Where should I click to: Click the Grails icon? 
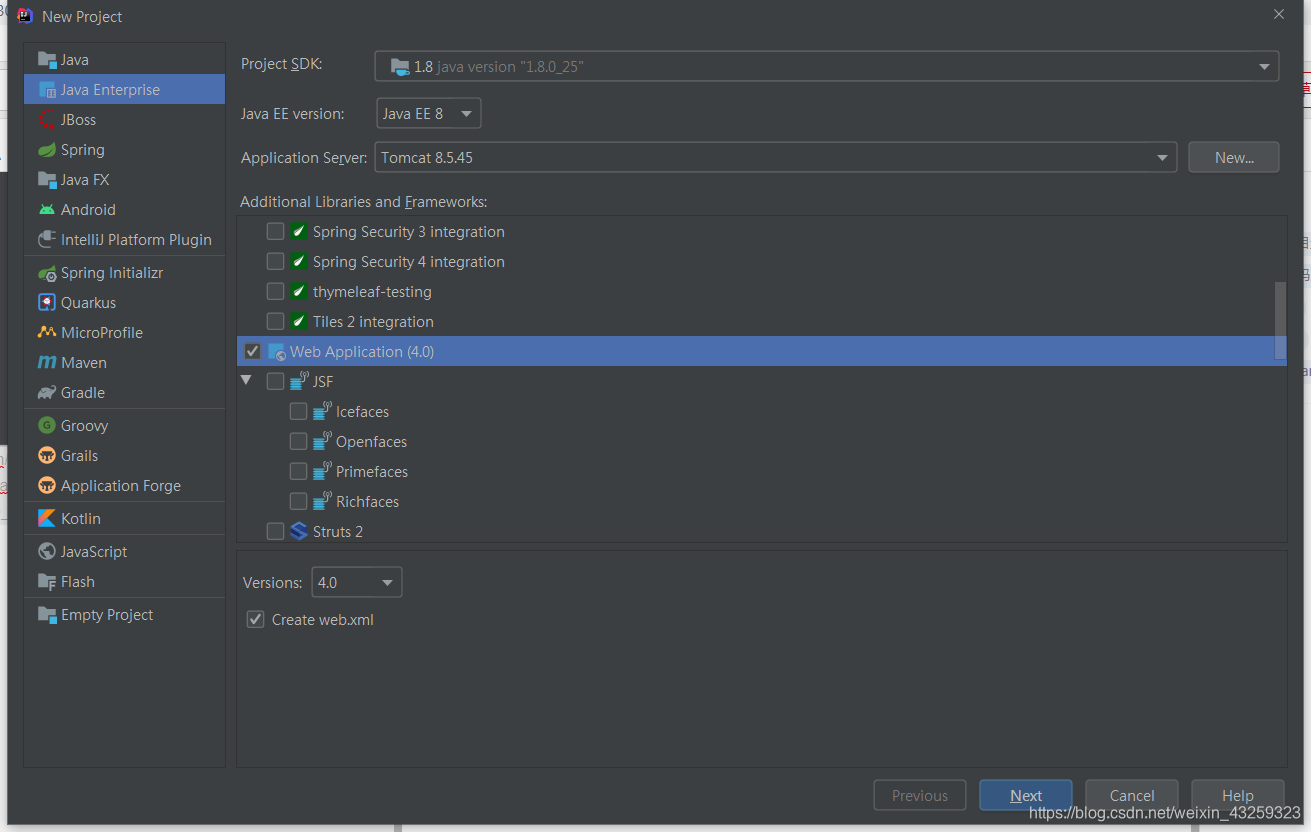[47, 456]
